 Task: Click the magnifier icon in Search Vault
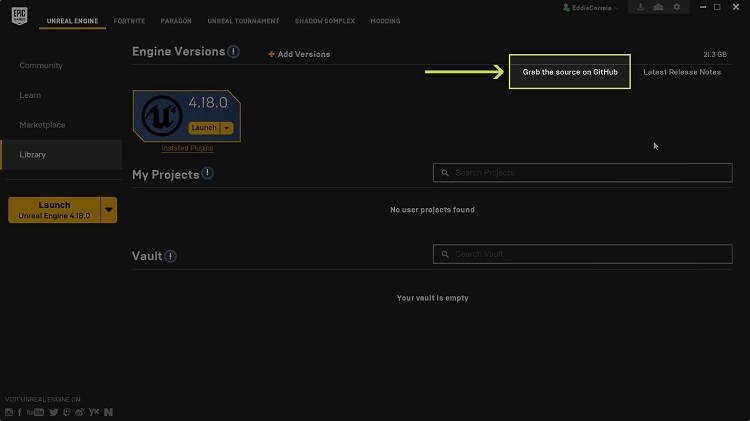(x=445, y=254)
